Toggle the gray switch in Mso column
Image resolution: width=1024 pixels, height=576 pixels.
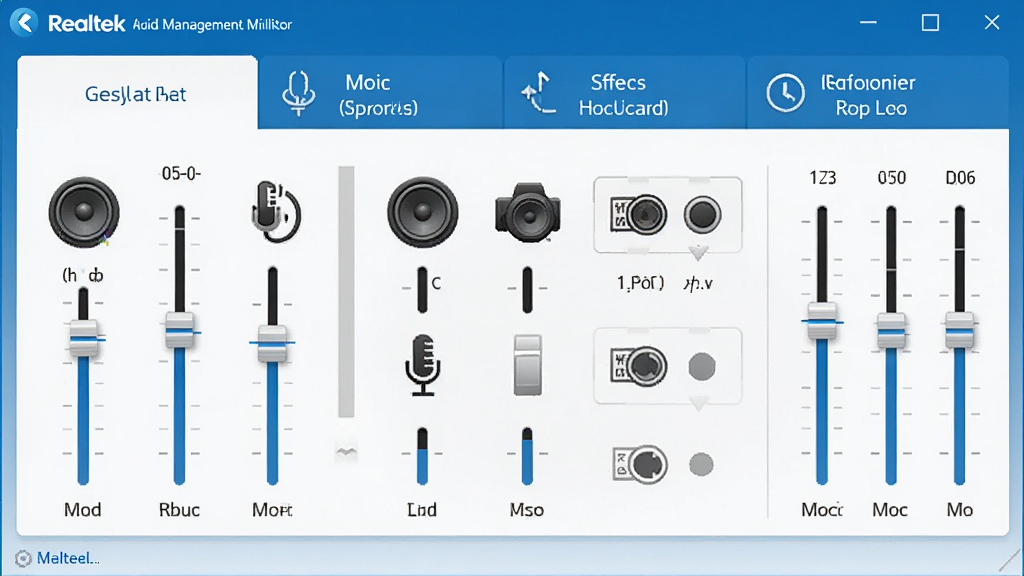pos(528,365)
